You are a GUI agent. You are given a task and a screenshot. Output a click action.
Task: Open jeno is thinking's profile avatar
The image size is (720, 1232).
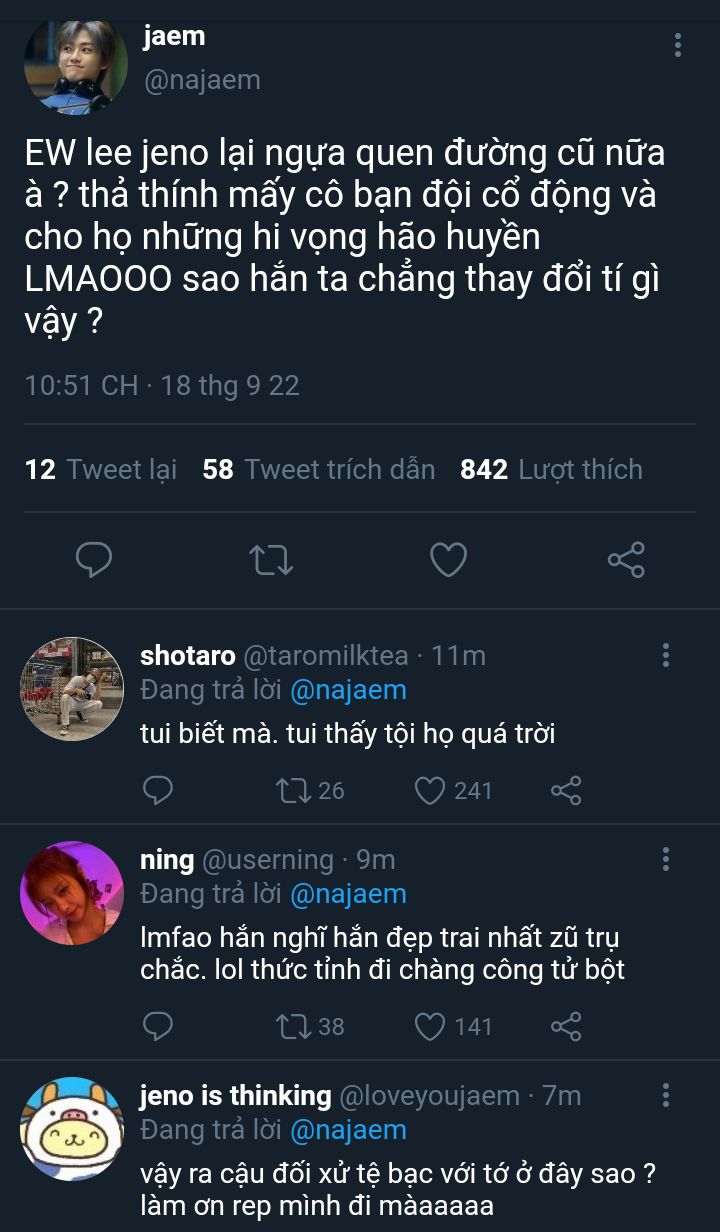(71, 1128)
